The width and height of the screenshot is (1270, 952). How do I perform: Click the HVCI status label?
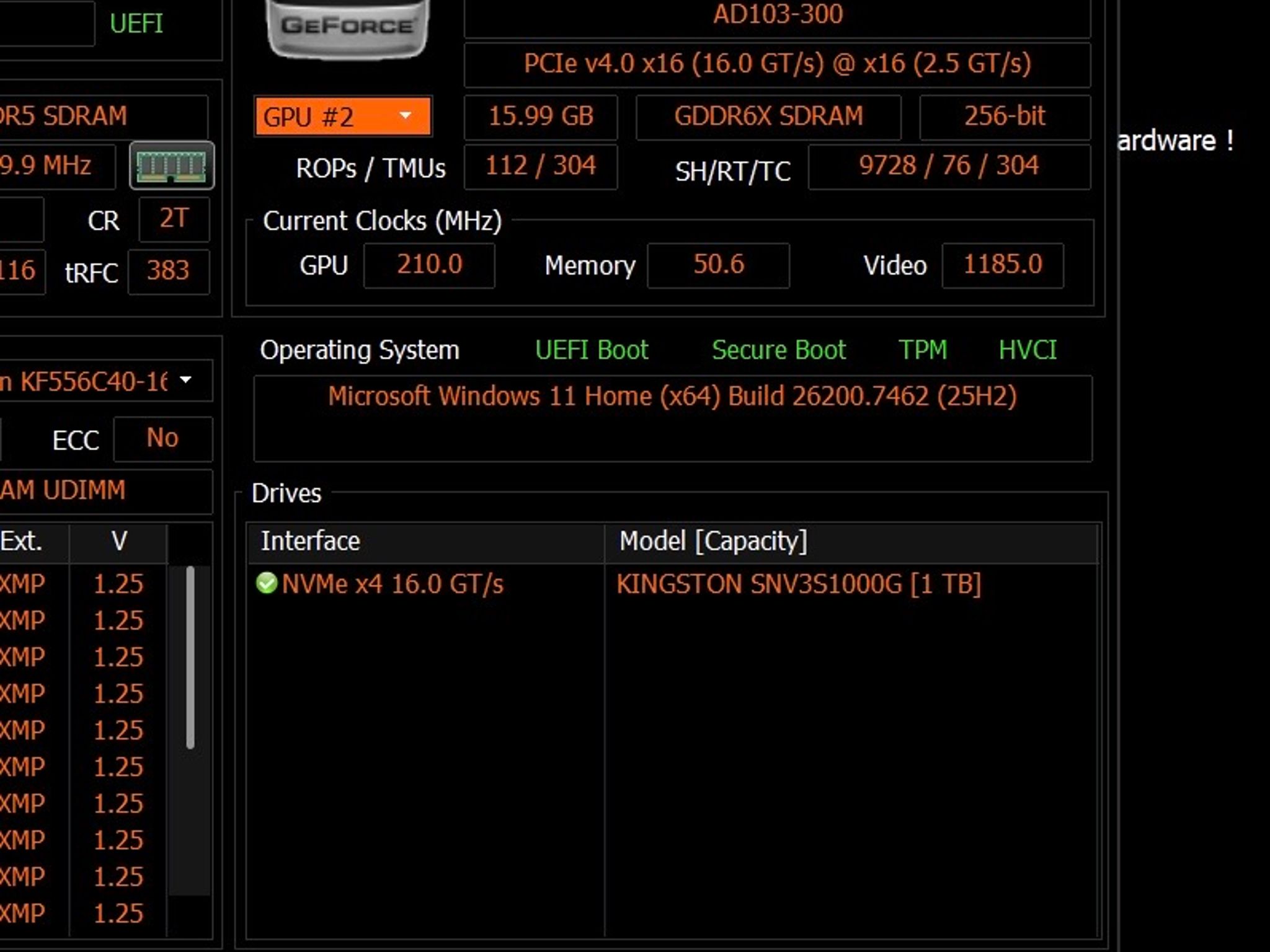pyautogui.click(x=1028, y=350)
